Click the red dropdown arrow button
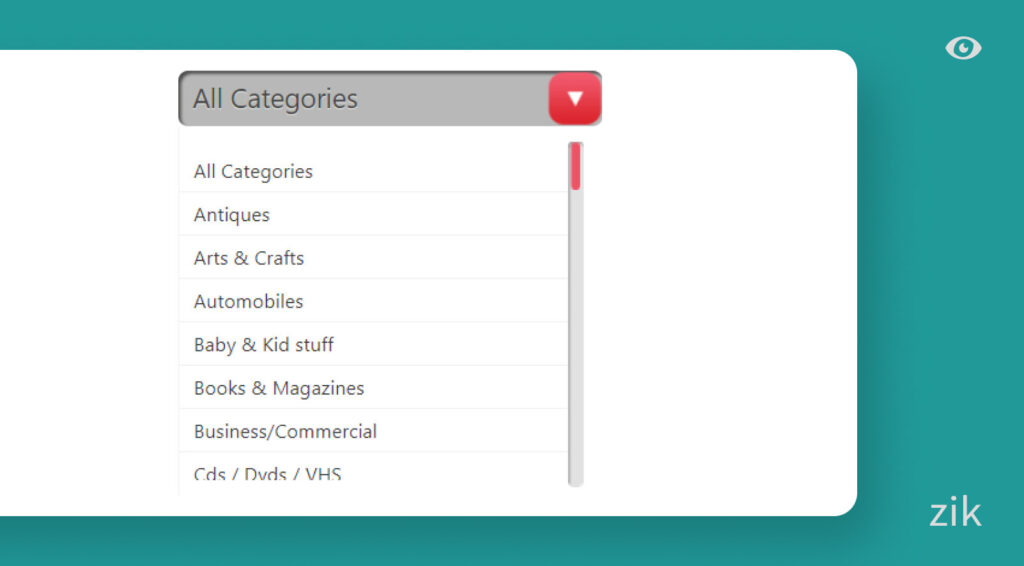 [x=575, y=99]
